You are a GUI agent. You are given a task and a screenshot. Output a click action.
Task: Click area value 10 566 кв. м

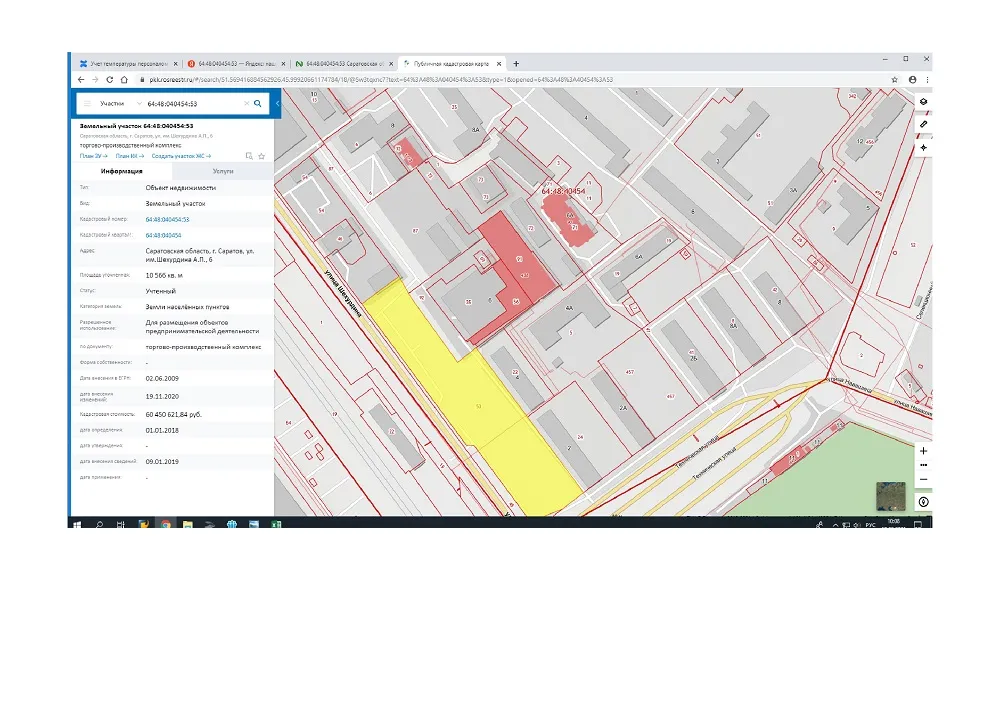[x=165, y=276]
